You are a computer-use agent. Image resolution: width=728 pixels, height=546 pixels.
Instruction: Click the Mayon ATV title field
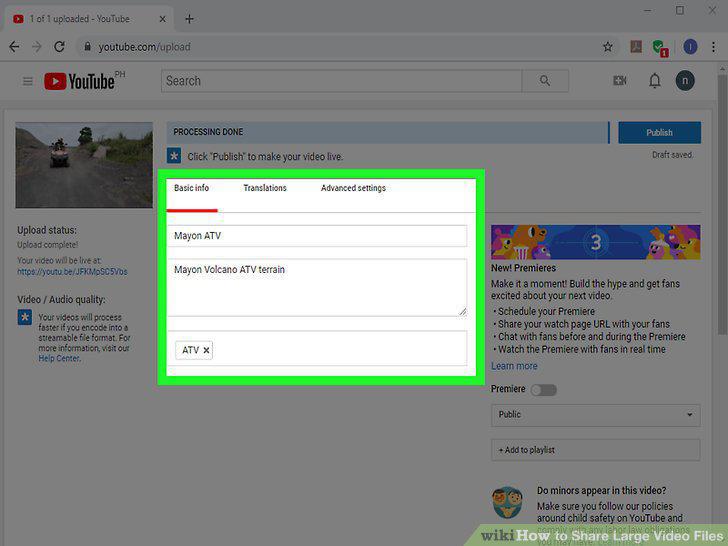(x=317, y=236)
